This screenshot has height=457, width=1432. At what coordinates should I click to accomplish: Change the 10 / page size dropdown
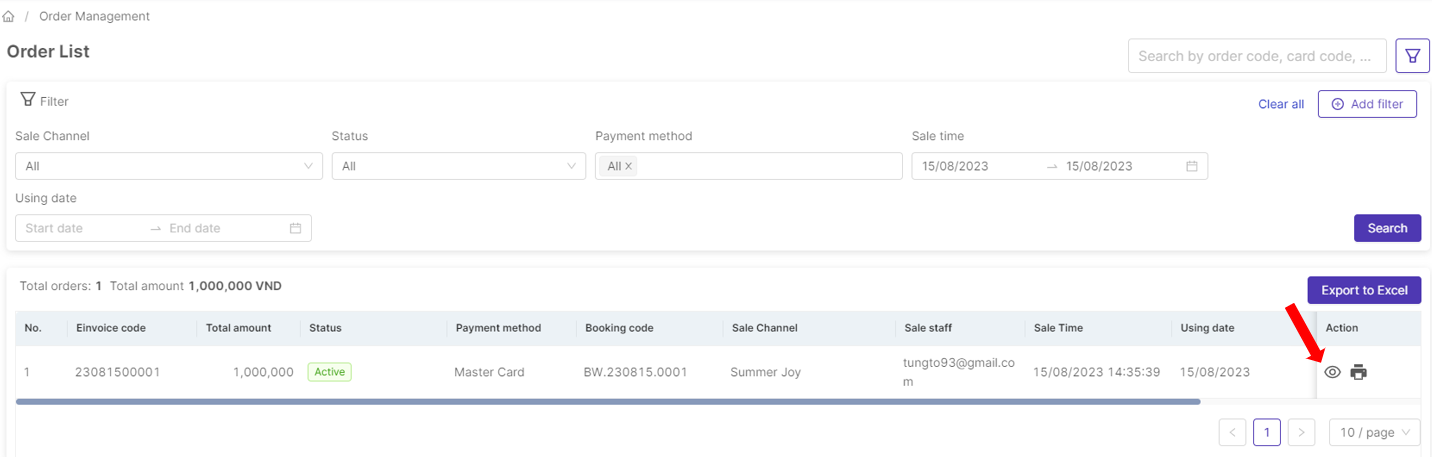pyautogui.click(x=1374, y=432)
